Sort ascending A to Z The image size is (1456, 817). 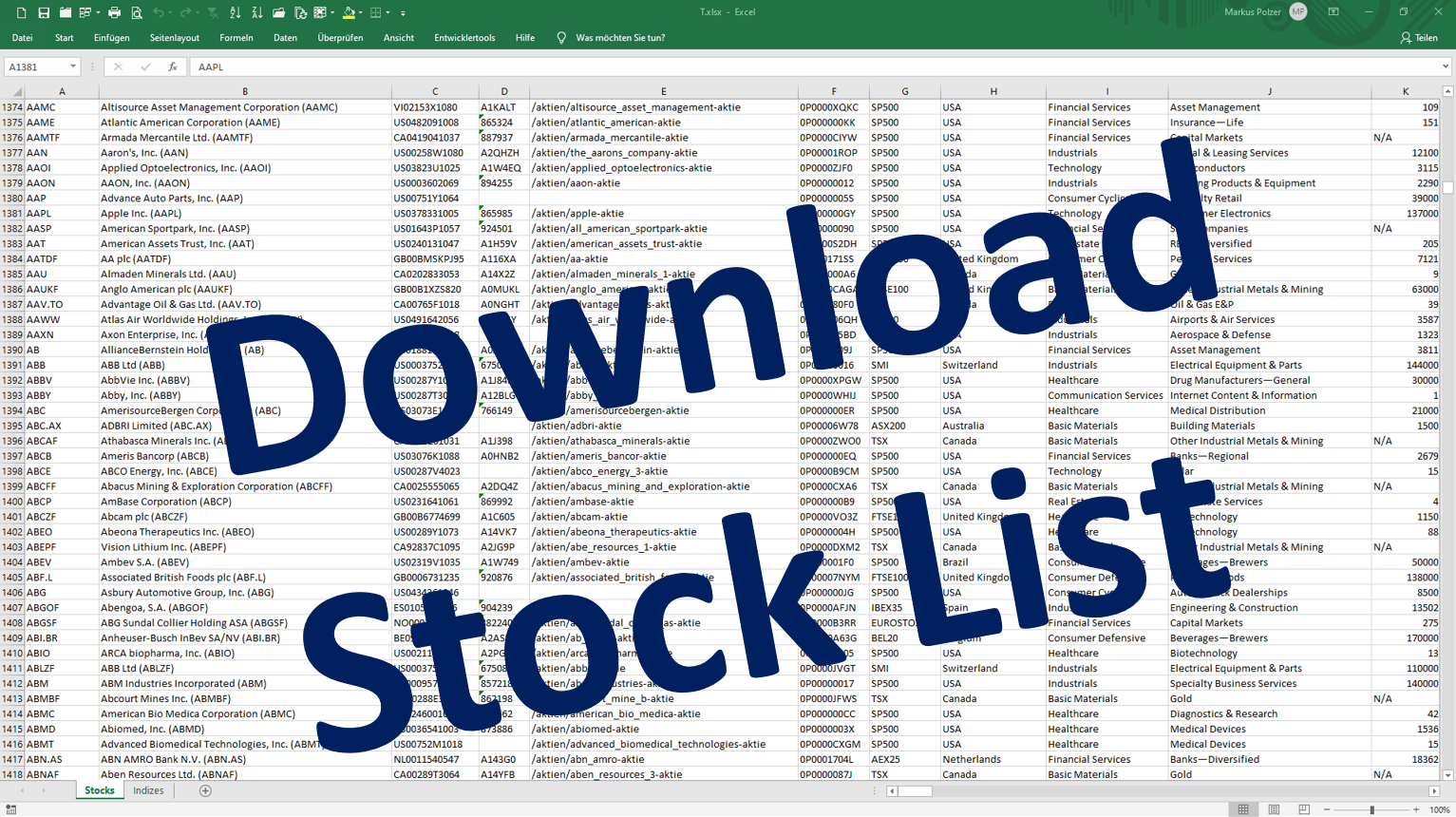(x=236, y=12)
